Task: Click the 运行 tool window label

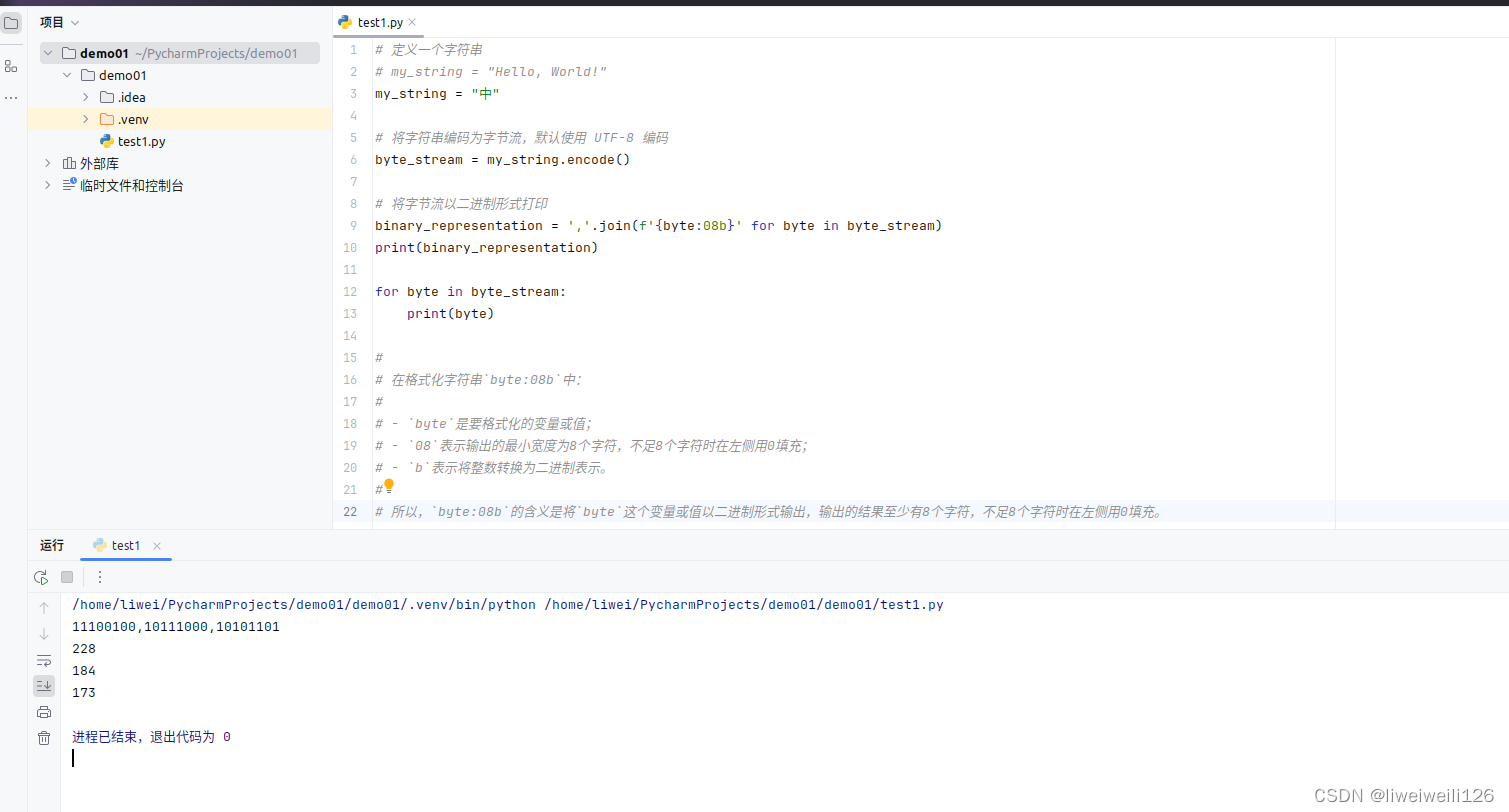Action: pyautogui.click(x=52, y=546)
